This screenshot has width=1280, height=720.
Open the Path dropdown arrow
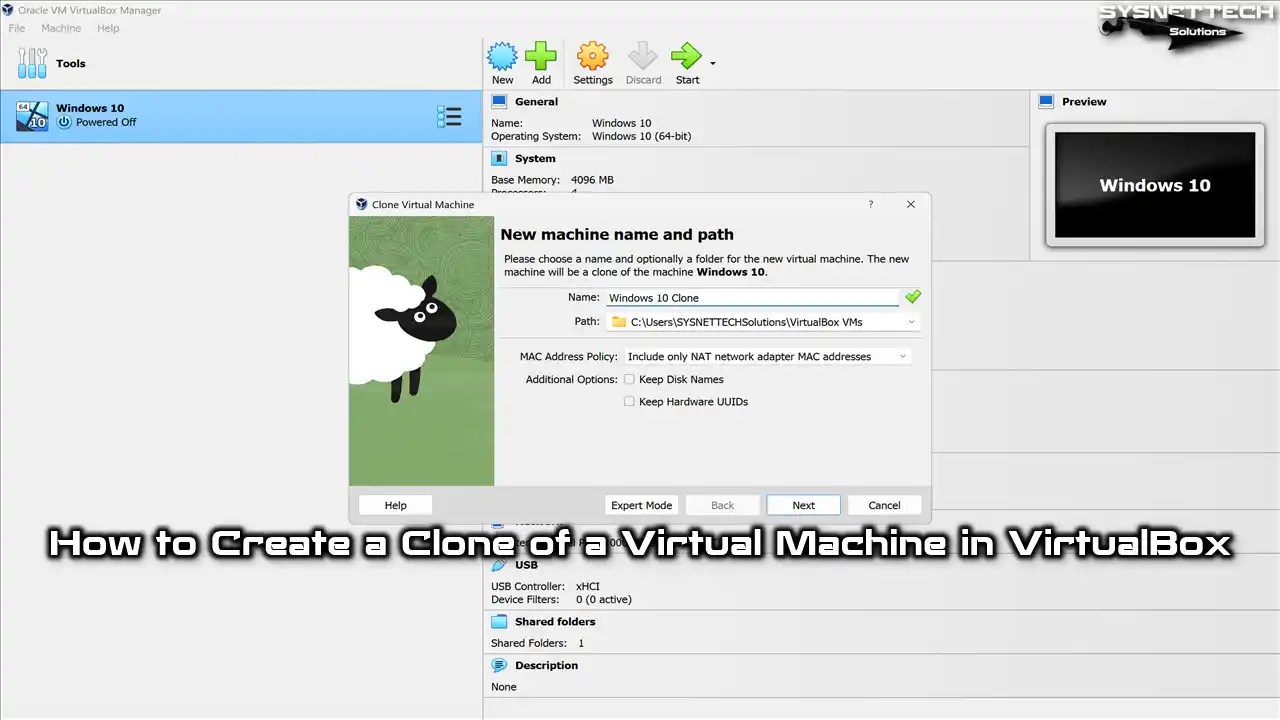point(910,321)
